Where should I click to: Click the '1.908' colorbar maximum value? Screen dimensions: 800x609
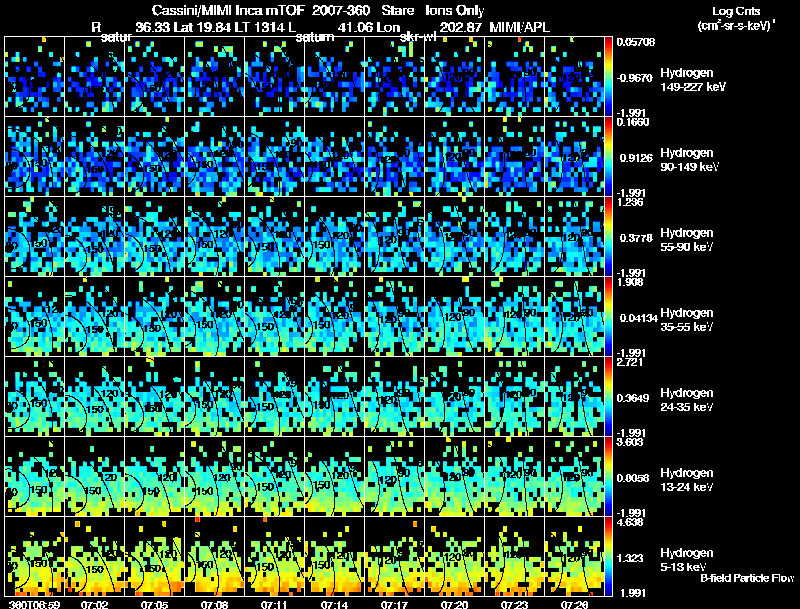[630, 282]
